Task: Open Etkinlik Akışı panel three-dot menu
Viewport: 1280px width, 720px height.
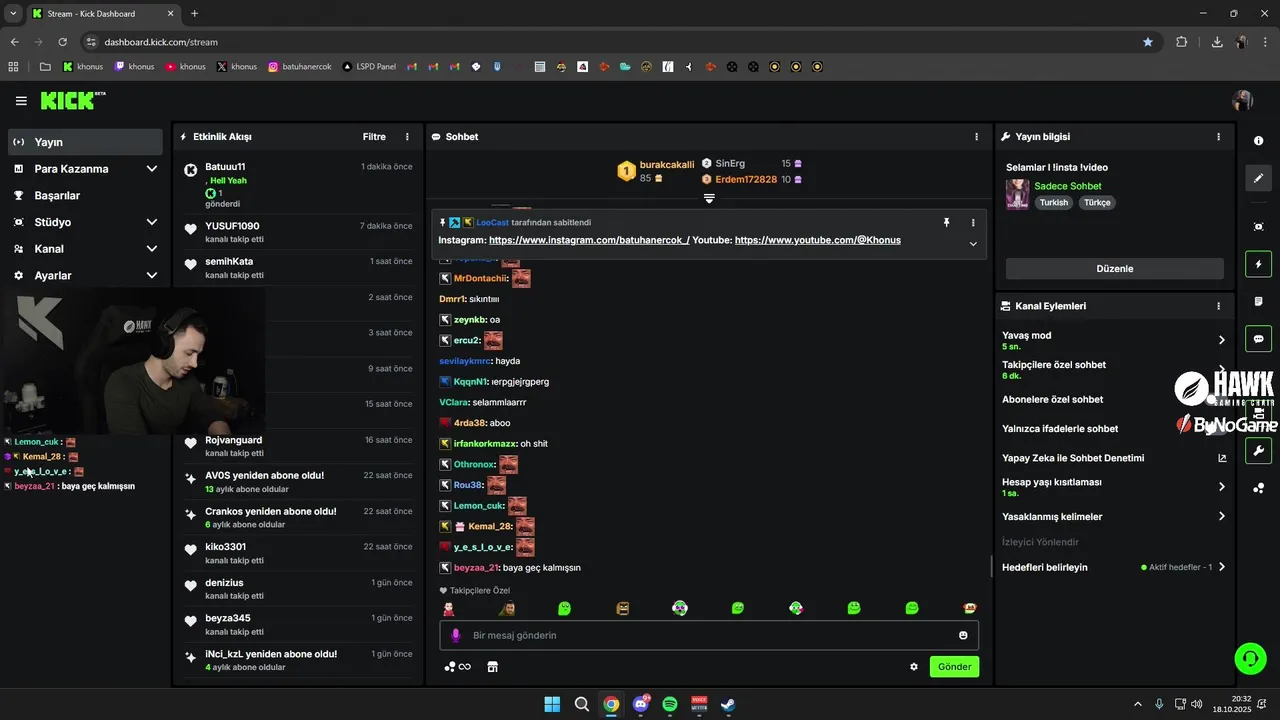Action: coord(407,137)
